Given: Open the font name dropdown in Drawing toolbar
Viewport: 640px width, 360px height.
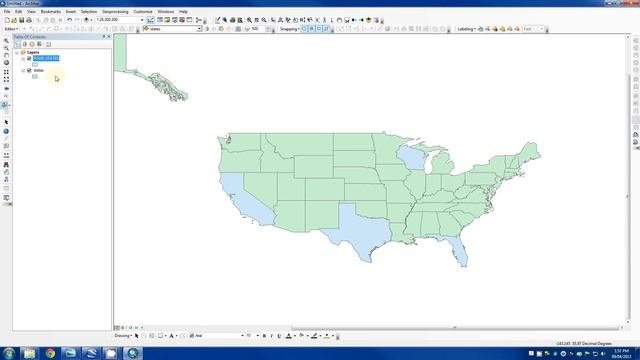Looking at the screenshot, I should pos(242,336).
